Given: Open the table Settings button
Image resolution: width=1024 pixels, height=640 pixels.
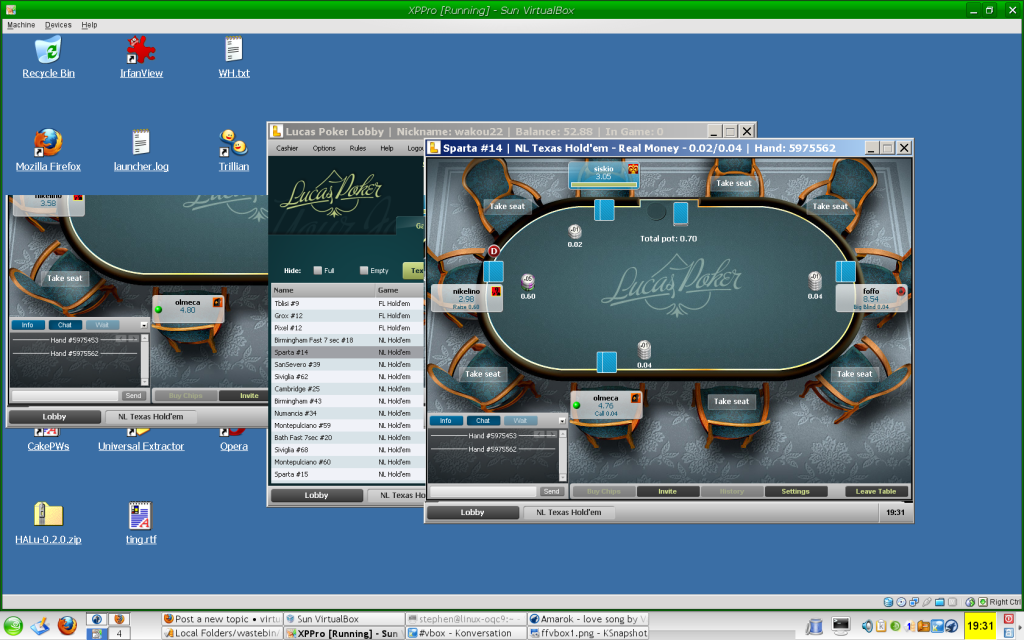Looking at the screenshot, I should (795, 491).
